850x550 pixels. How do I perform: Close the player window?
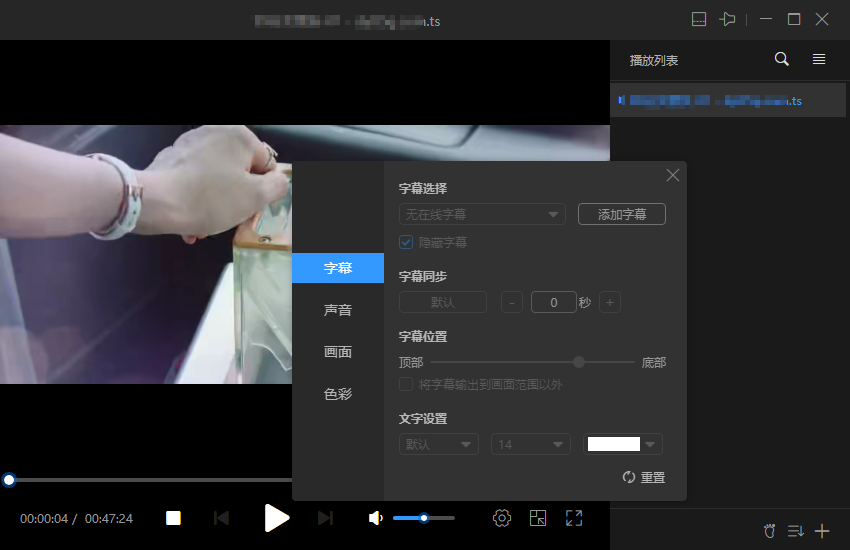tap(822, 20)
